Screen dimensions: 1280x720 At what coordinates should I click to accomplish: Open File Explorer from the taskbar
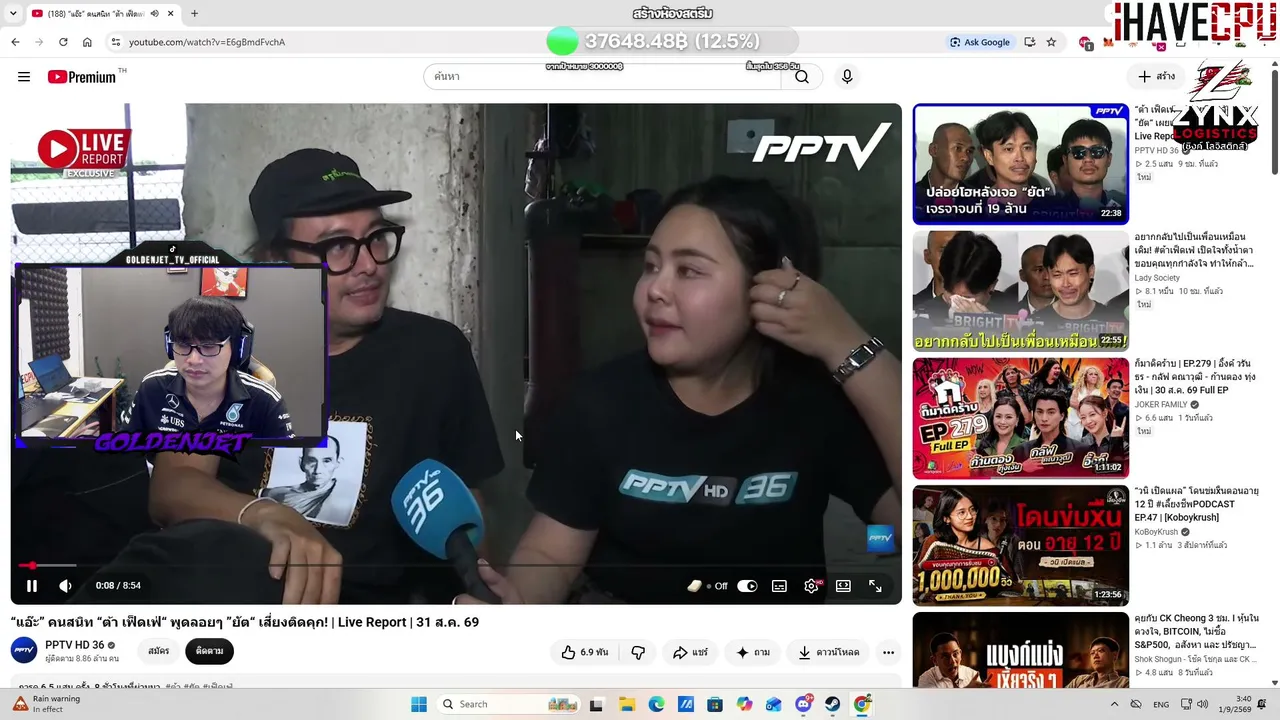(627, 704)
